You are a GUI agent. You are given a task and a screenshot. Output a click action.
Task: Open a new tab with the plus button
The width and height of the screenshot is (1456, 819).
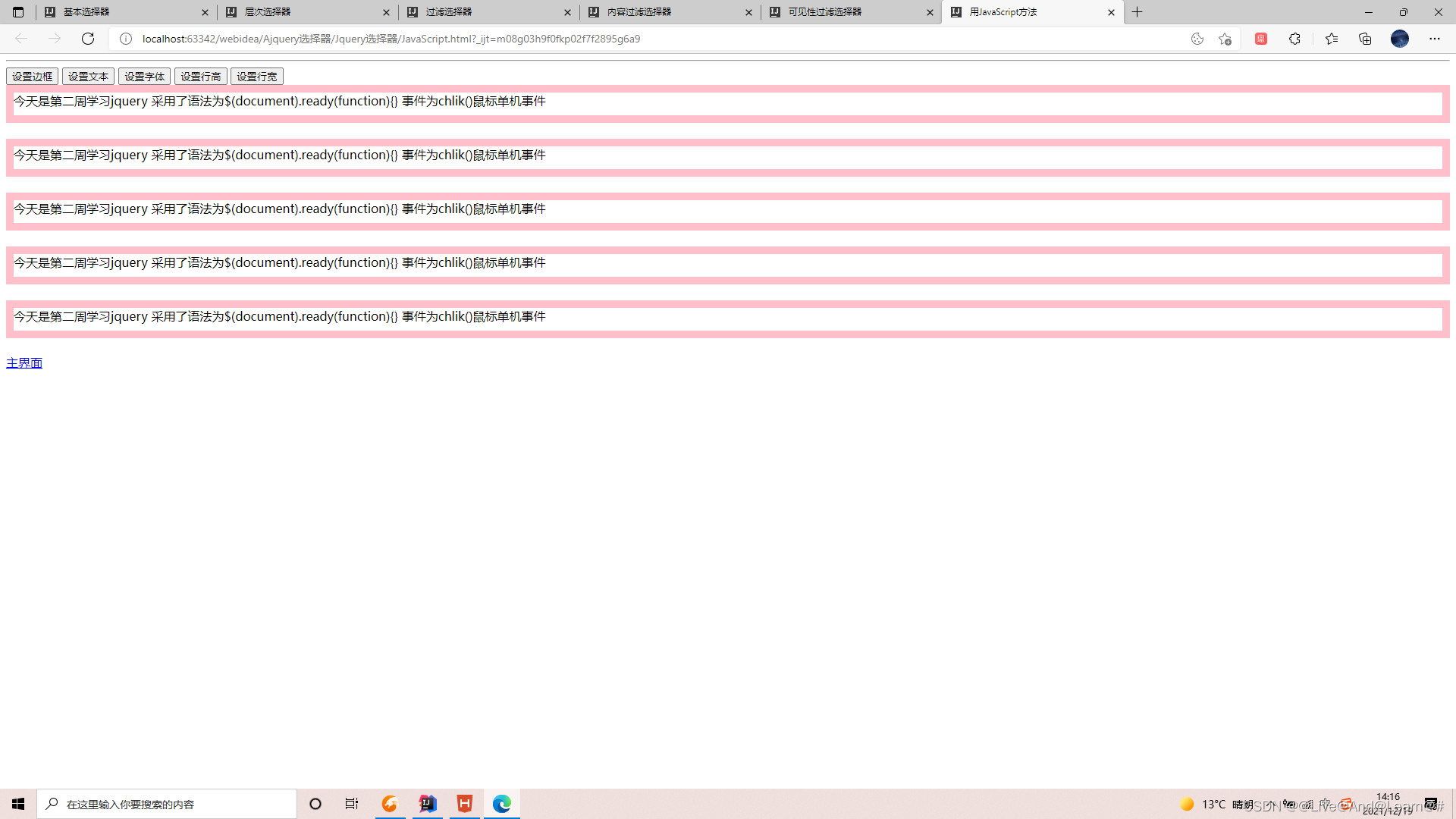click(1137, 12)
